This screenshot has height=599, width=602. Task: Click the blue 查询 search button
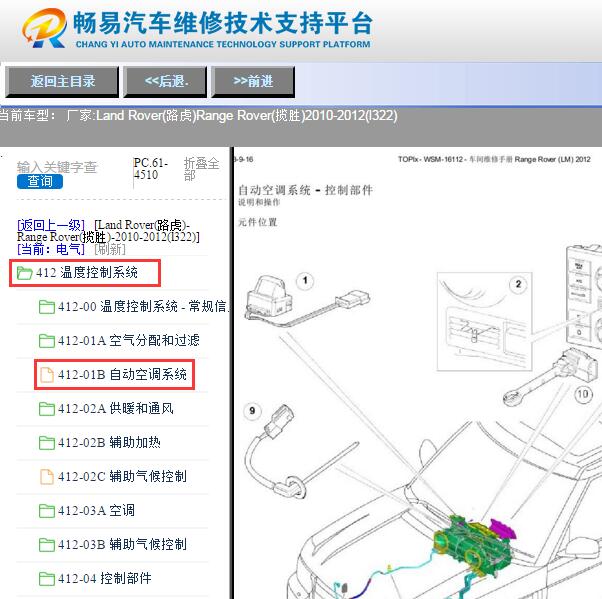tap(40, 181)
